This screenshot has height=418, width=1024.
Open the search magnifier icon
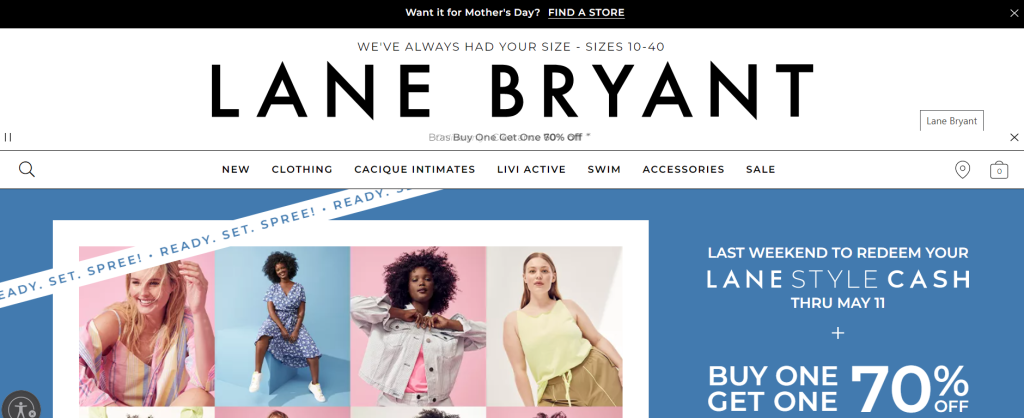tap(27, 170)
